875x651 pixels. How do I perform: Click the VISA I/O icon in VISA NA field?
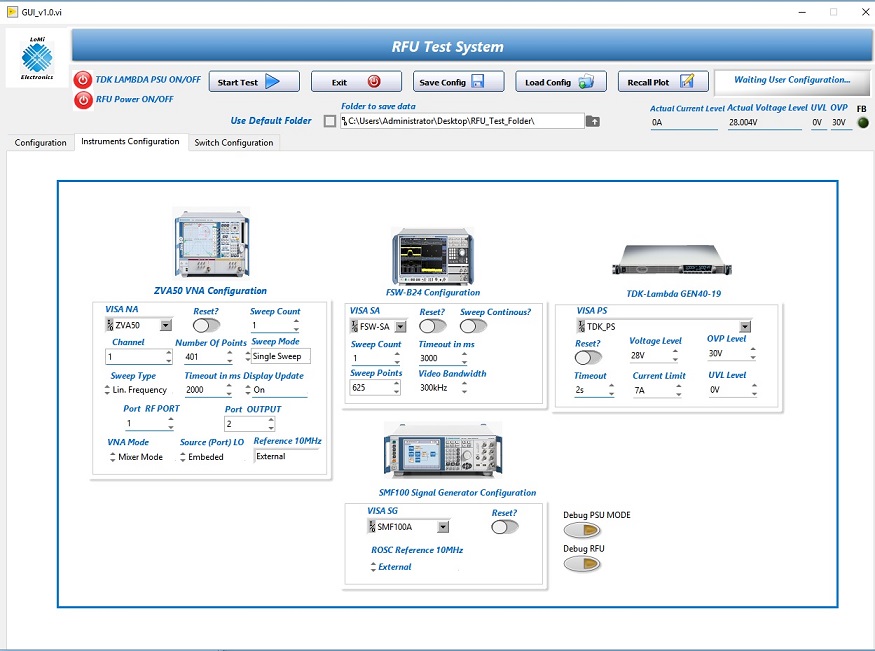click(109, 325)
